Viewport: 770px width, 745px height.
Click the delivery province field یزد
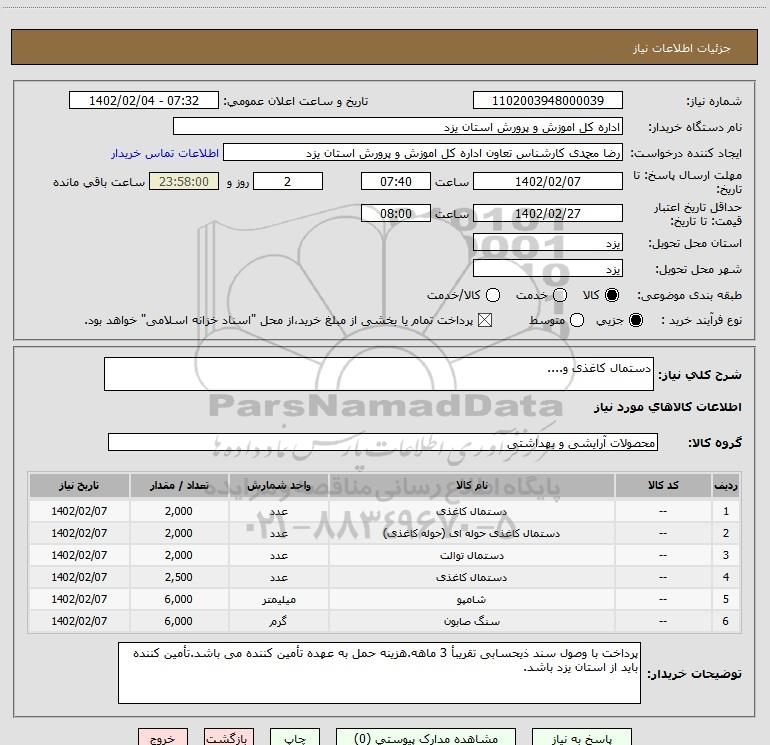(x=548, y=243)
